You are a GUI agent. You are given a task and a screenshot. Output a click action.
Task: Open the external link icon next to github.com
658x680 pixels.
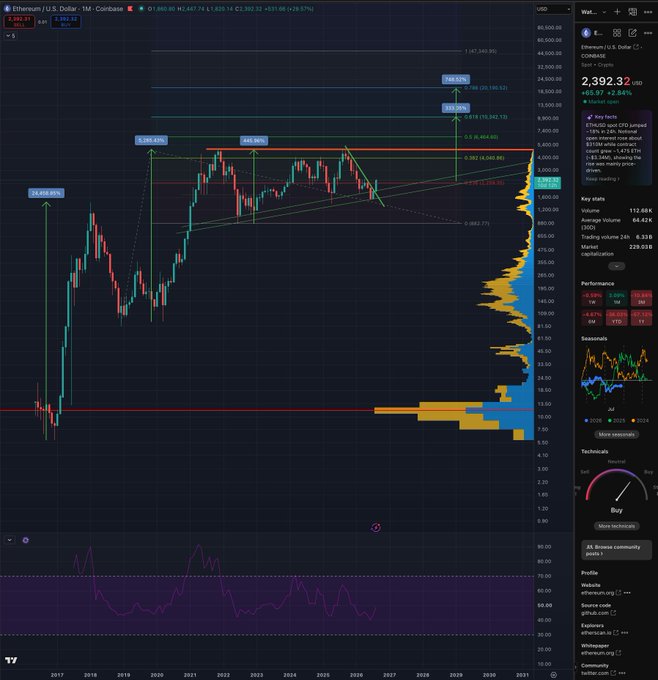[613, 613]
